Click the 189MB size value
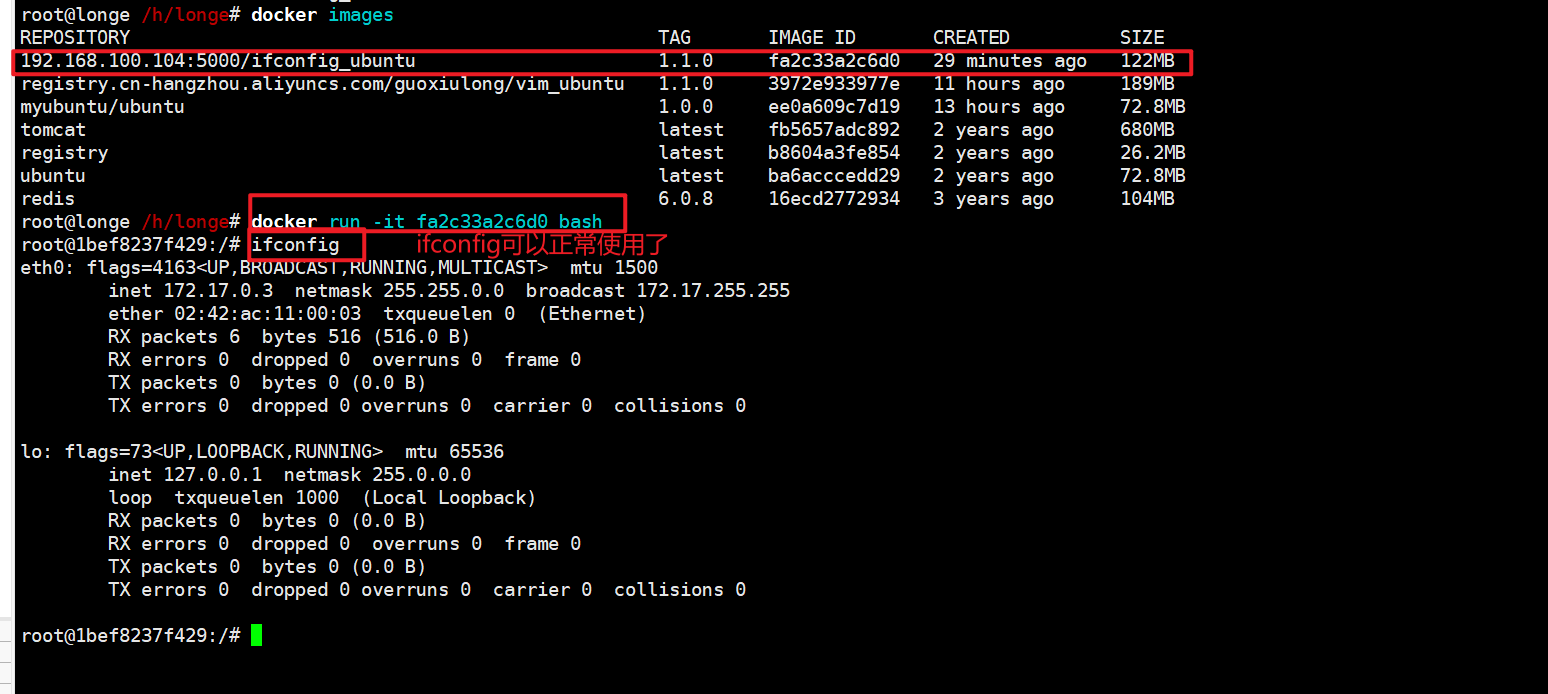Viewport: 1548px width, 694px height. [1147, 84]
